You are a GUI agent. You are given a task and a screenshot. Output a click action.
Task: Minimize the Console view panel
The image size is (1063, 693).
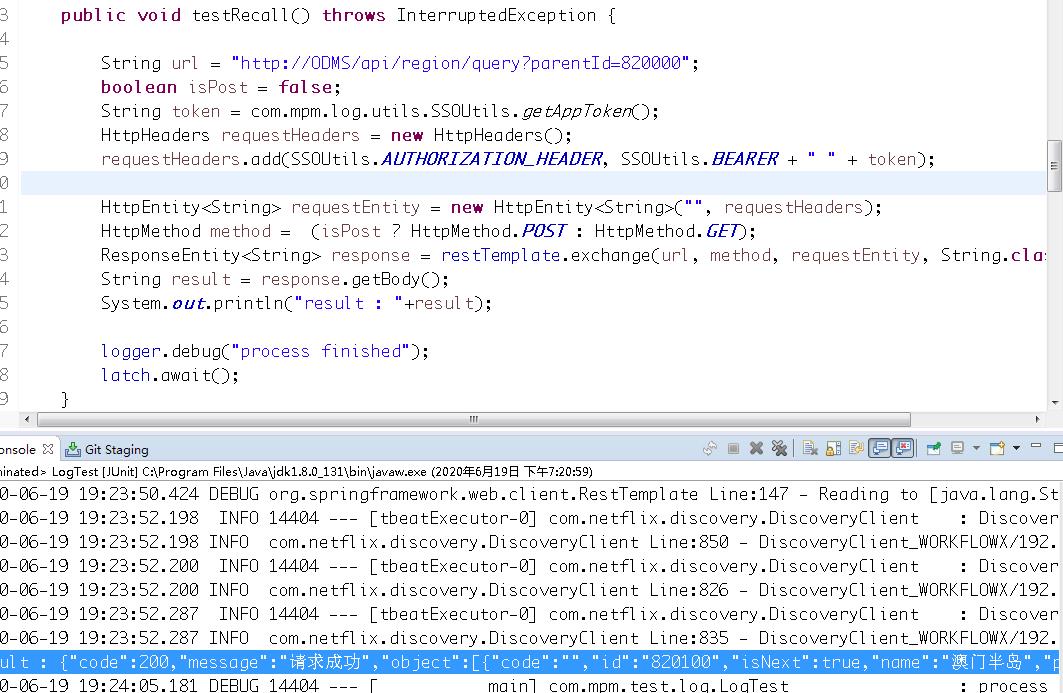coord(1035,446)
